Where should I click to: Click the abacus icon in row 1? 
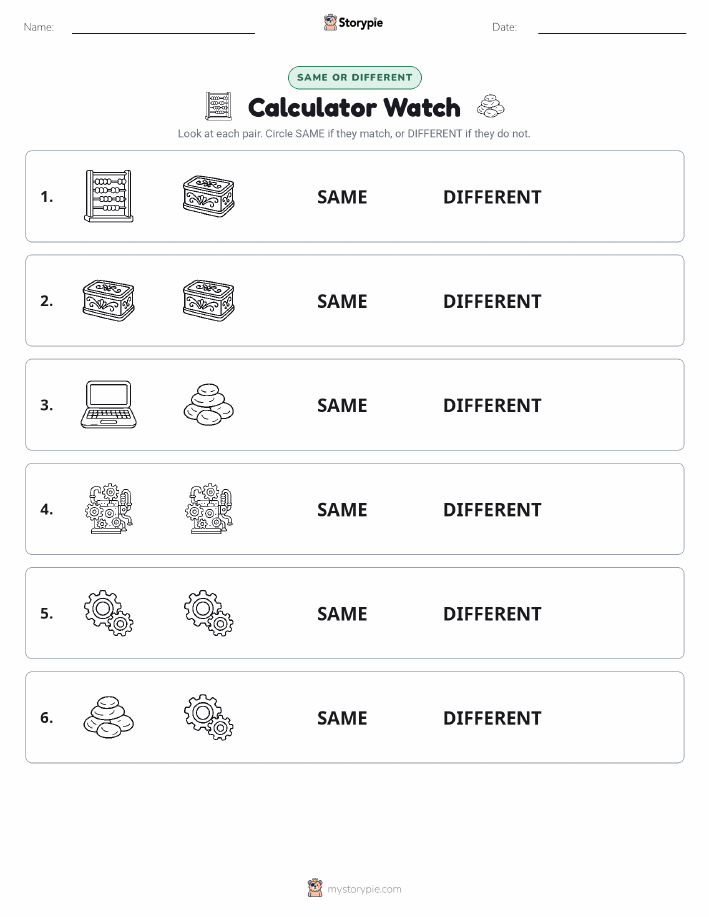[109, 196]
